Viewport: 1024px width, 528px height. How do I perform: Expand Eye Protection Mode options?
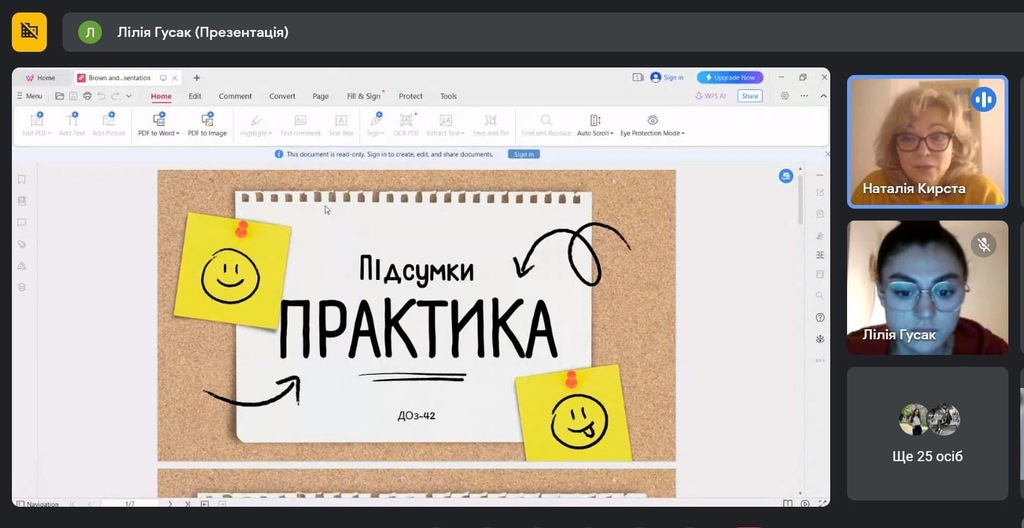click(683, 133)
